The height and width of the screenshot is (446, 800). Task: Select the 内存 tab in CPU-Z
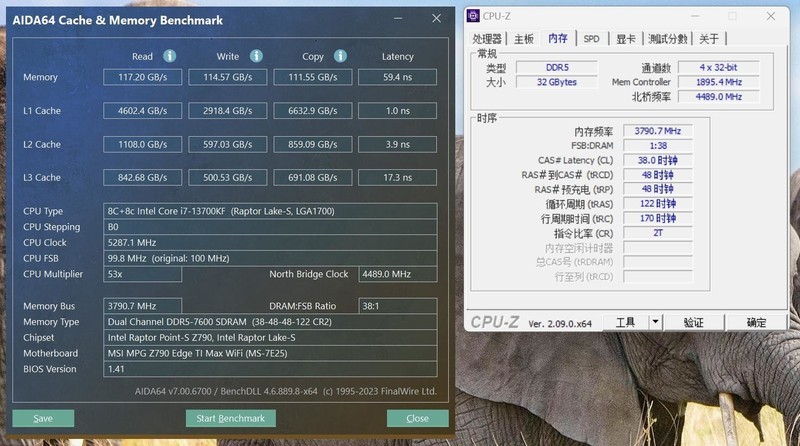coord(558,38)
